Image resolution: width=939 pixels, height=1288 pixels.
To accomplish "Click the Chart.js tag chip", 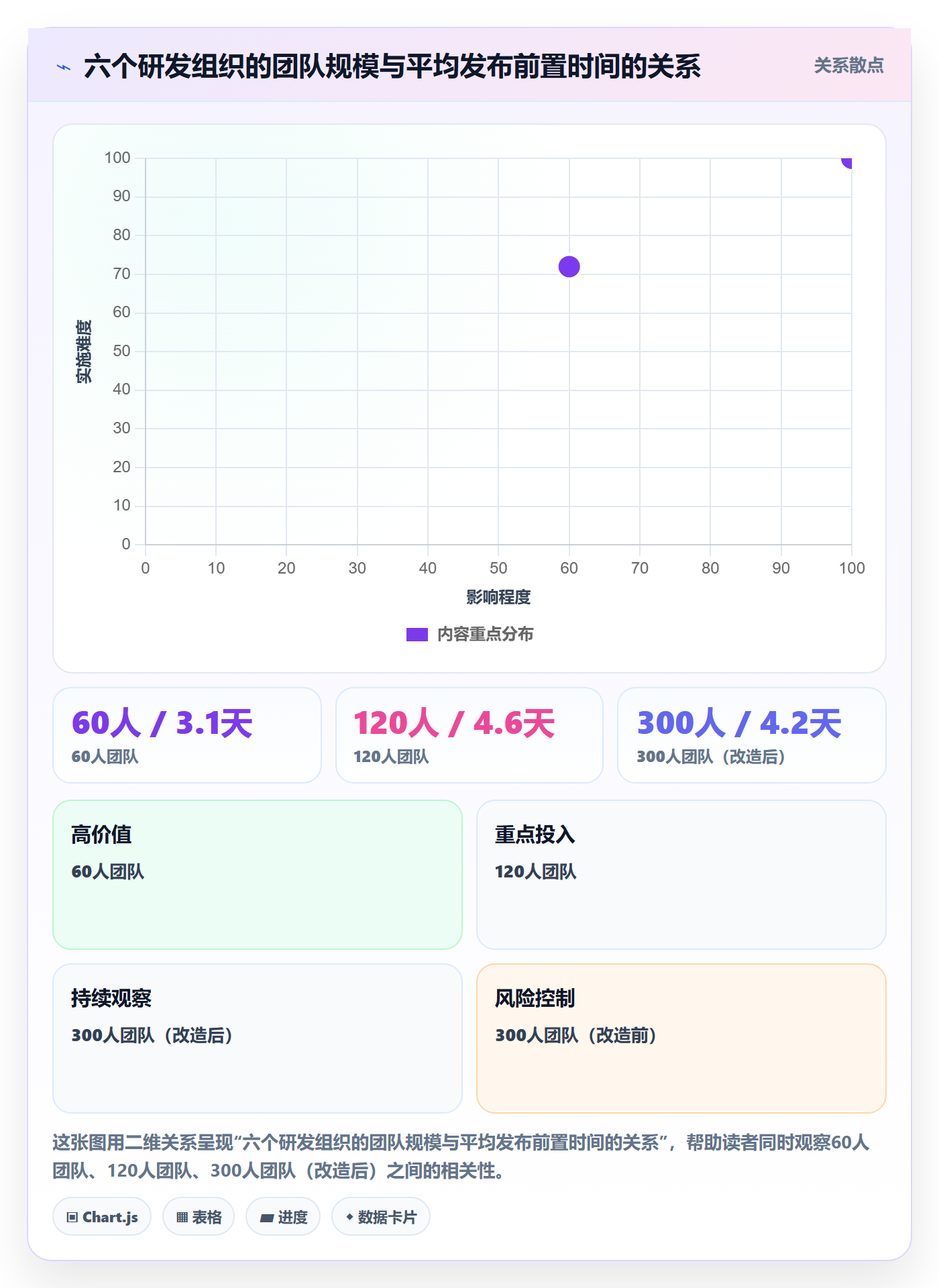I will point(102,1217).
